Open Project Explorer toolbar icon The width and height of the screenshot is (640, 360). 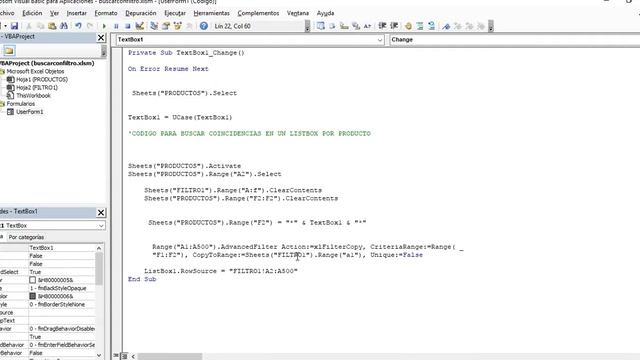[x=154, y=26]
